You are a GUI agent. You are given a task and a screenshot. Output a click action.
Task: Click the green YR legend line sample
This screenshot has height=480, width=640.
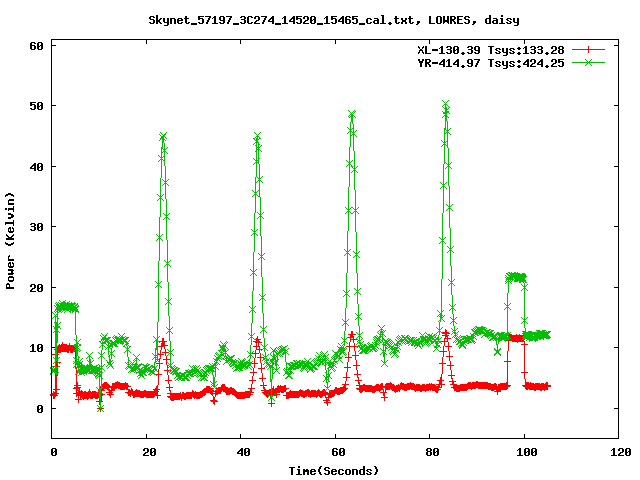[588, 62]
